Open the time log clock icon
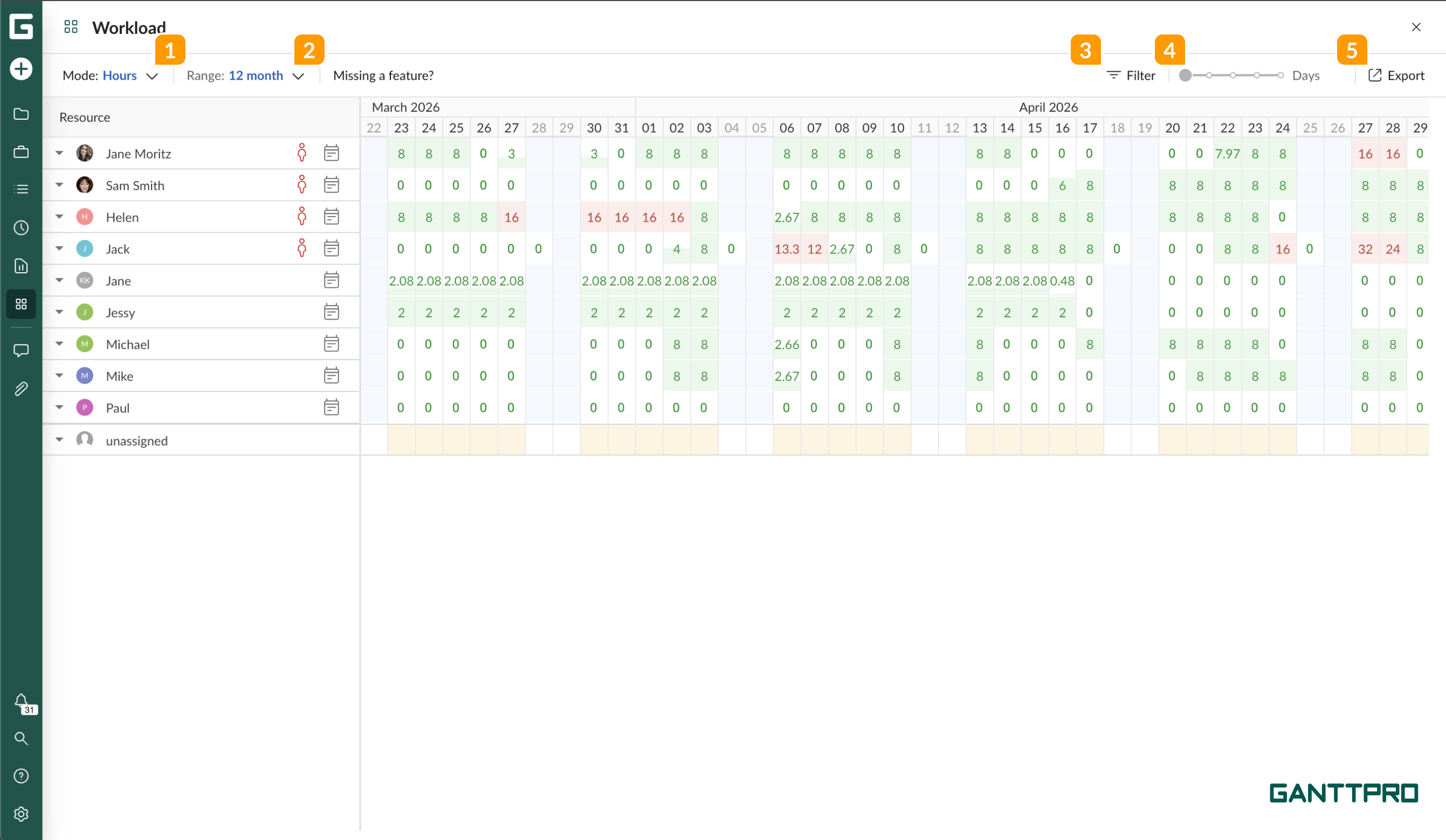 [x=21, y=228]
